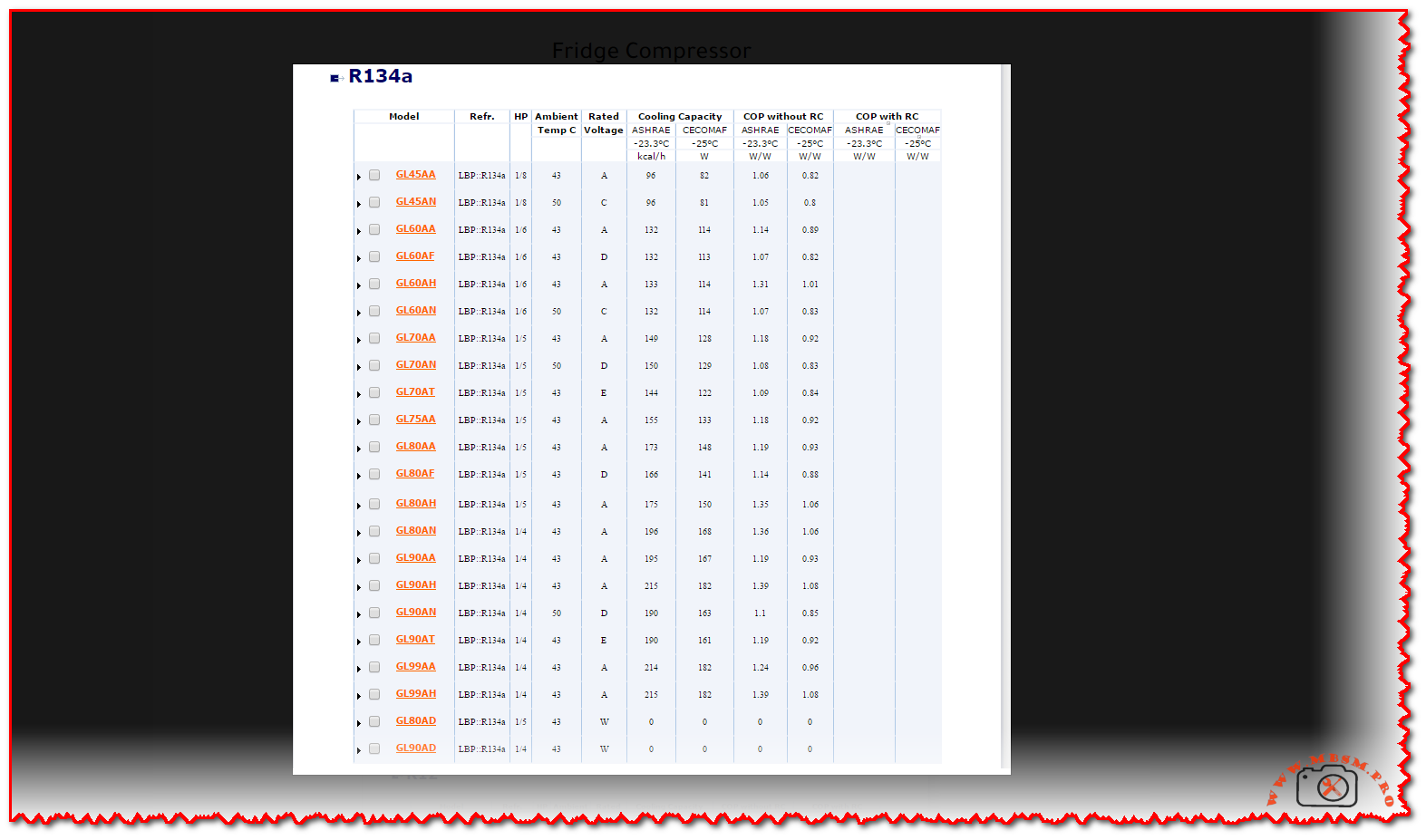Follow the GL80AN model link

coord(415,531)
